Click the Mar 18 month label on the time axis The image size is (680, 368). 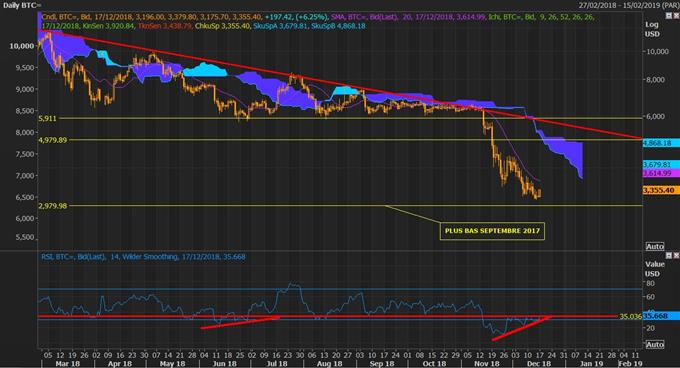68,363
